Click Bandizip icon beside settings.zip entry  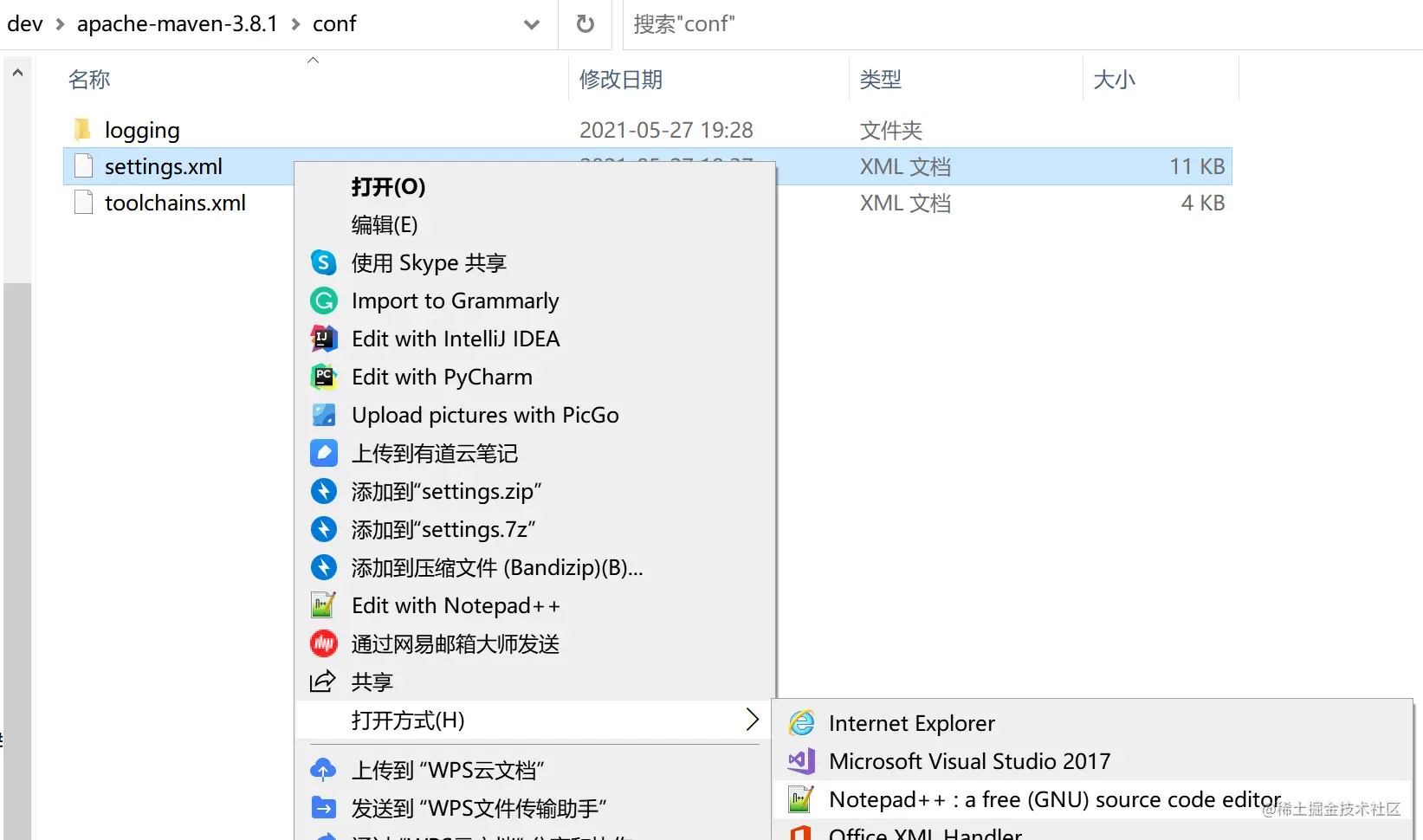pos(323,491)
